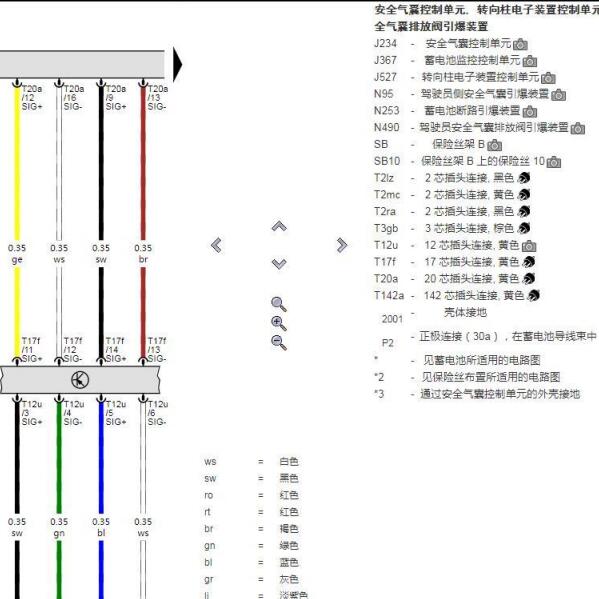Click pin label T12u/4 SIG-
Viewport: 599px width, 599px height.
pos(74,413)
